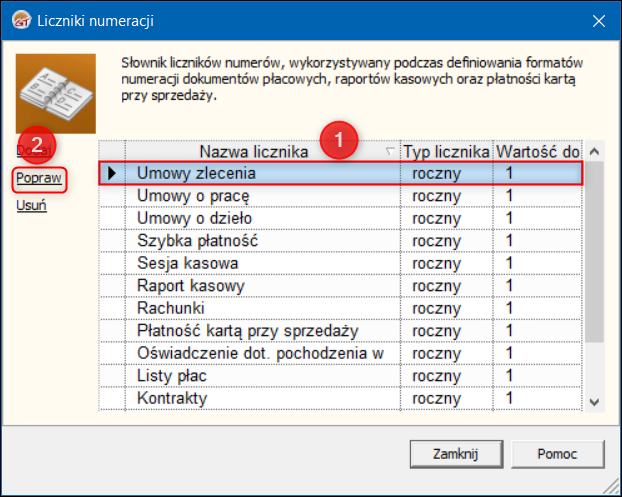Click the sort arrow in Nazwa licznika header

point(389,152)
